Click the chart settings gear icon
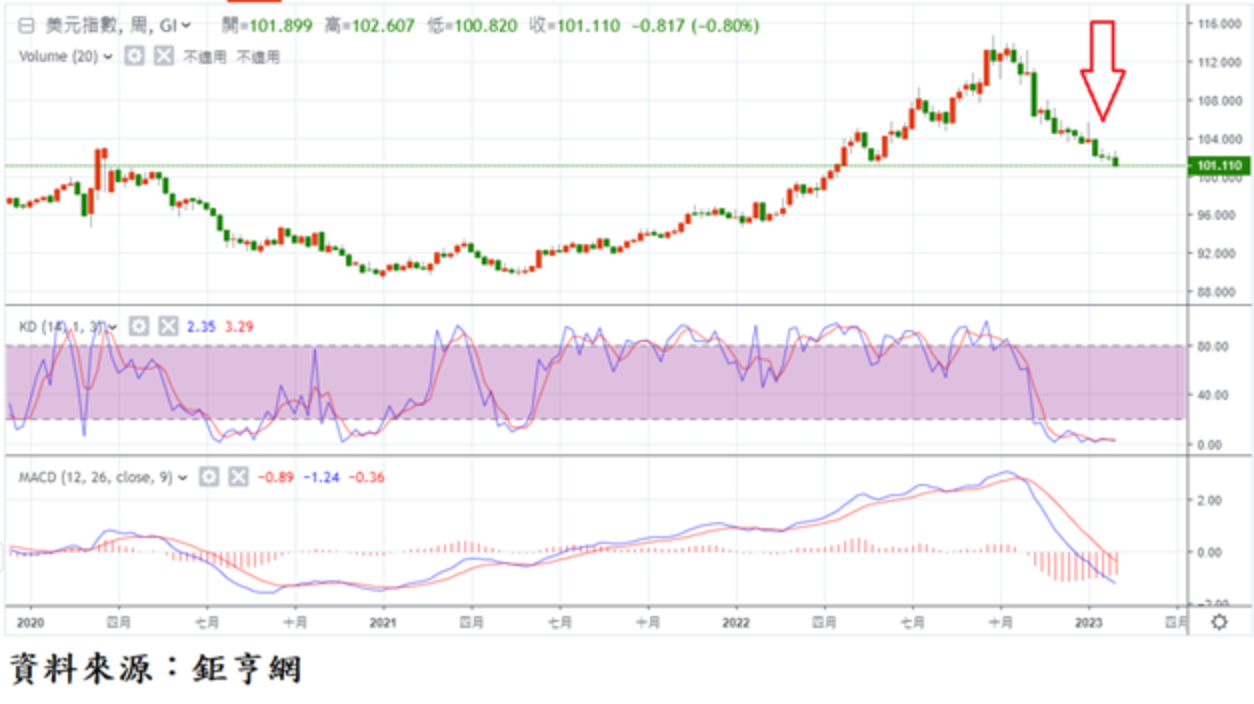This screenshot has height=704, width=1254. coord(1219,622)
